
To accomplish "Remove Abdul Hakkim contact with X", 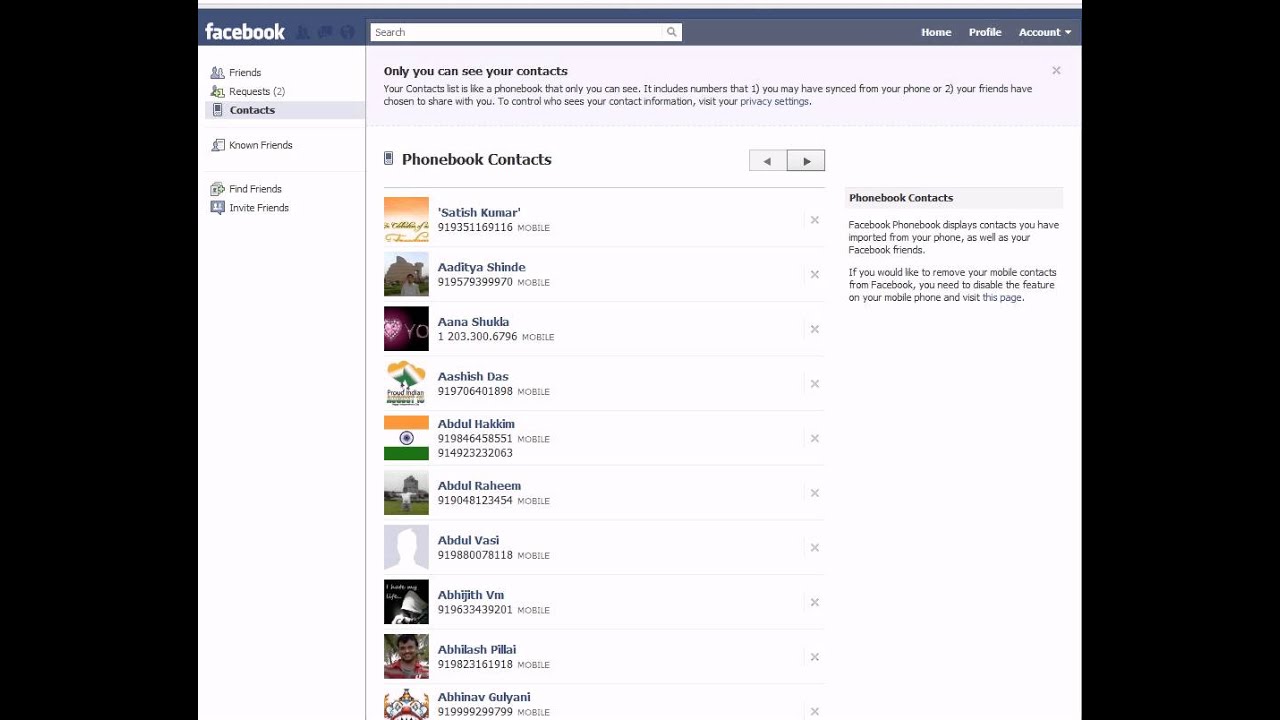I will 815,438.
